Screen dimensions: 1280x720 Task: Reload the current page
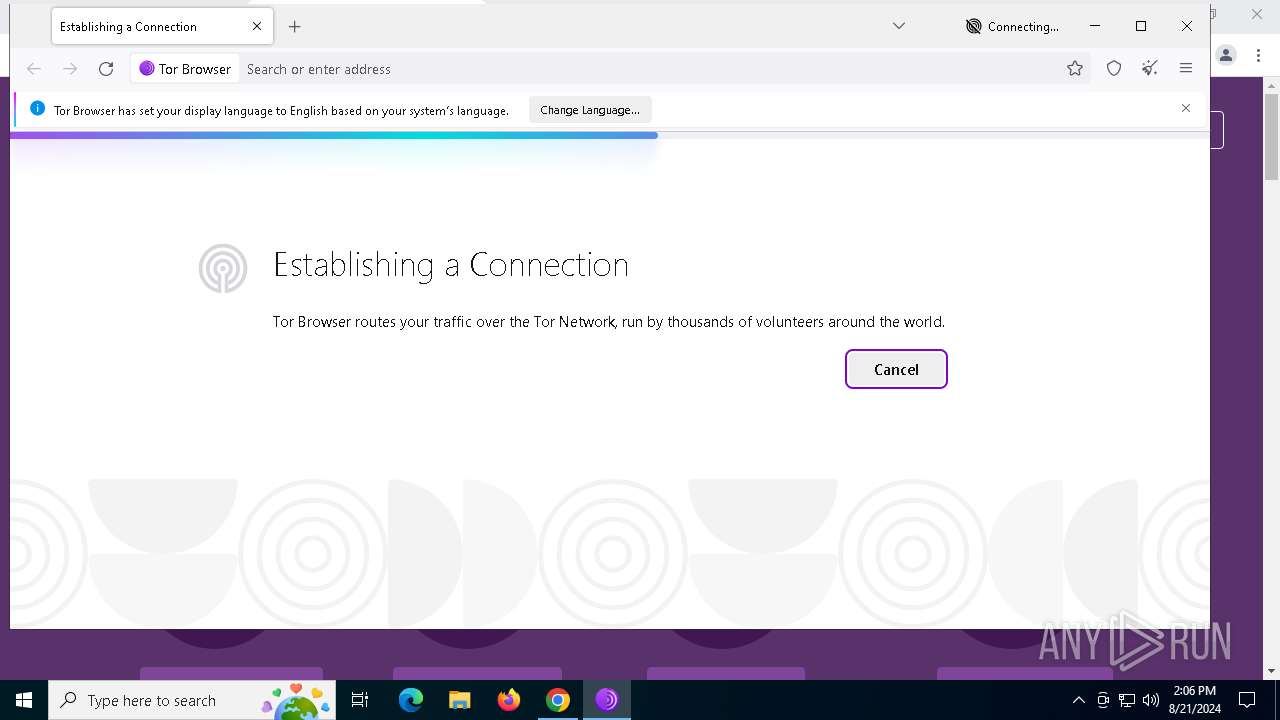[x=106, y=69]
